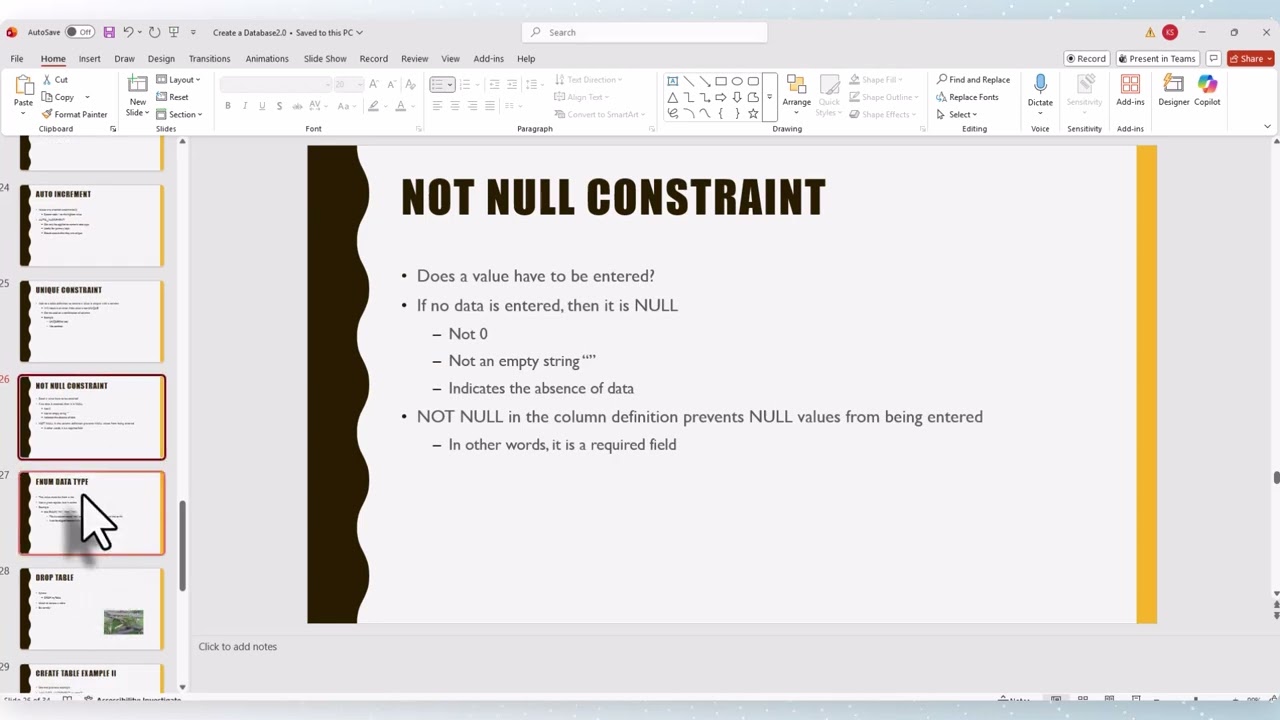Apply Bold formatting
Viewport: 1280px width, 720px height.
228,106
